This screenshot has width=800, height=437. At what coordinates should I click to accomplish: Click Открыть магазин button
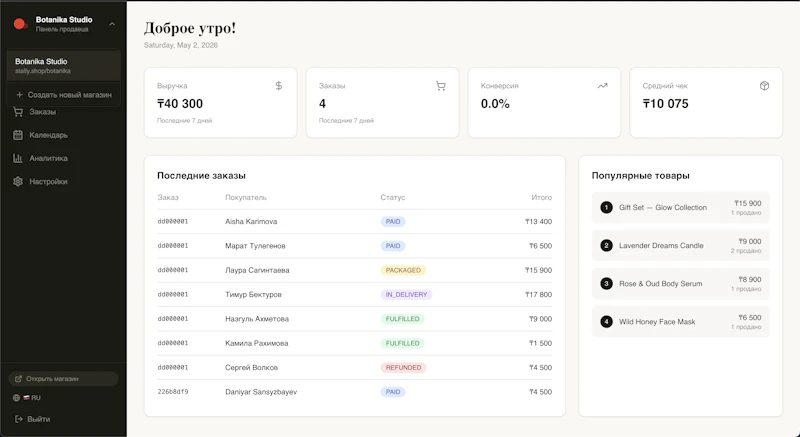pos(63,379)
